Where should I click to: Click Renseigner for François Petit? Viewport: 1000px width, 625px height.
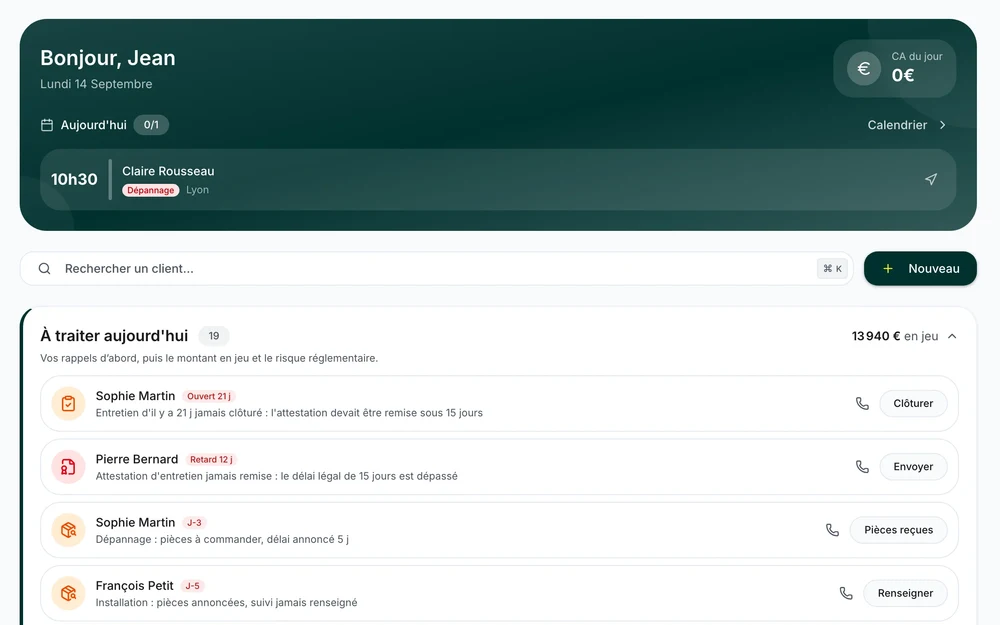point(905,592)
